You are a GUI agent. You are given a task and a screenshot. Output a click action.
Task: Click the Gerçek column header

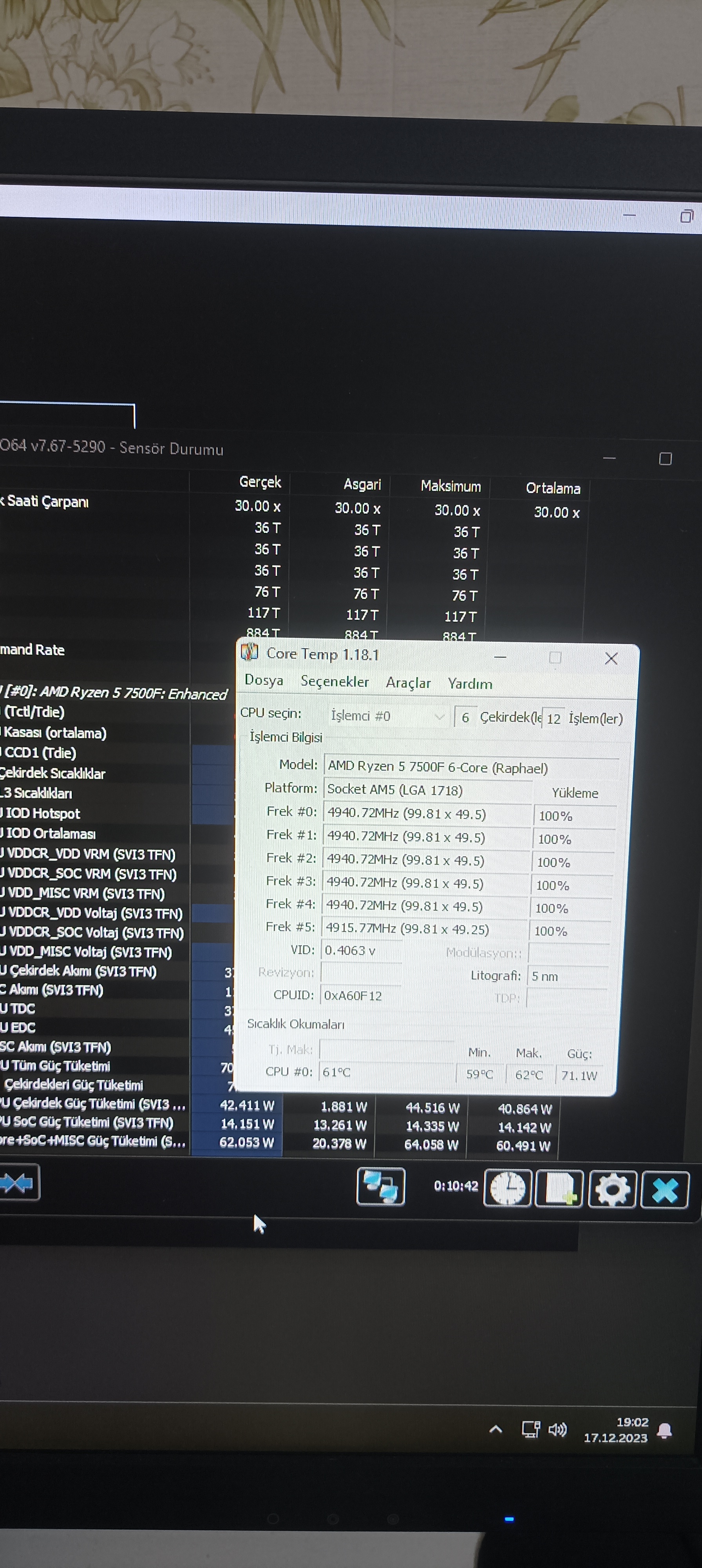click(261, 482)
